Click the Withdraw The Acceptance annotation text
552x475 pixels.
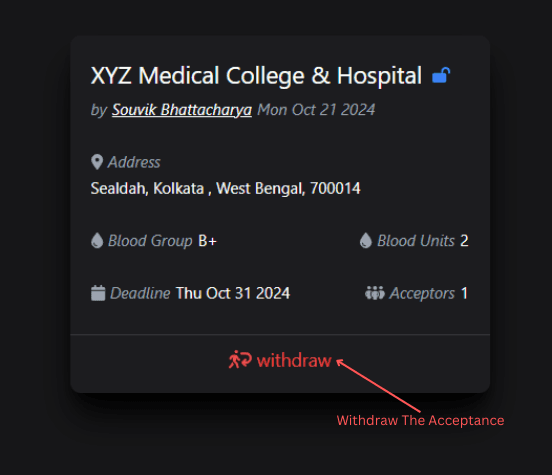click(x=420, y=420)
